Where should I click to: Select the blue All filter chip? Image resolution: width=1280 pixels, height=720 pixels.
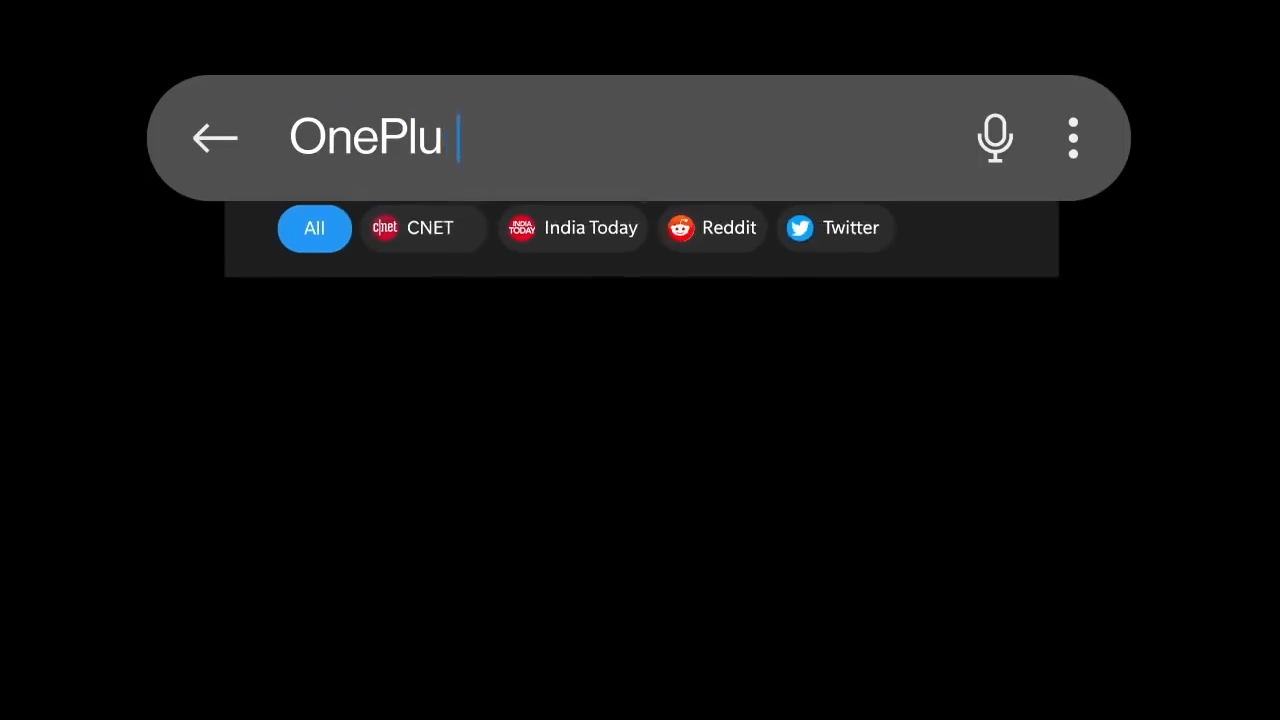click(314, 228)
